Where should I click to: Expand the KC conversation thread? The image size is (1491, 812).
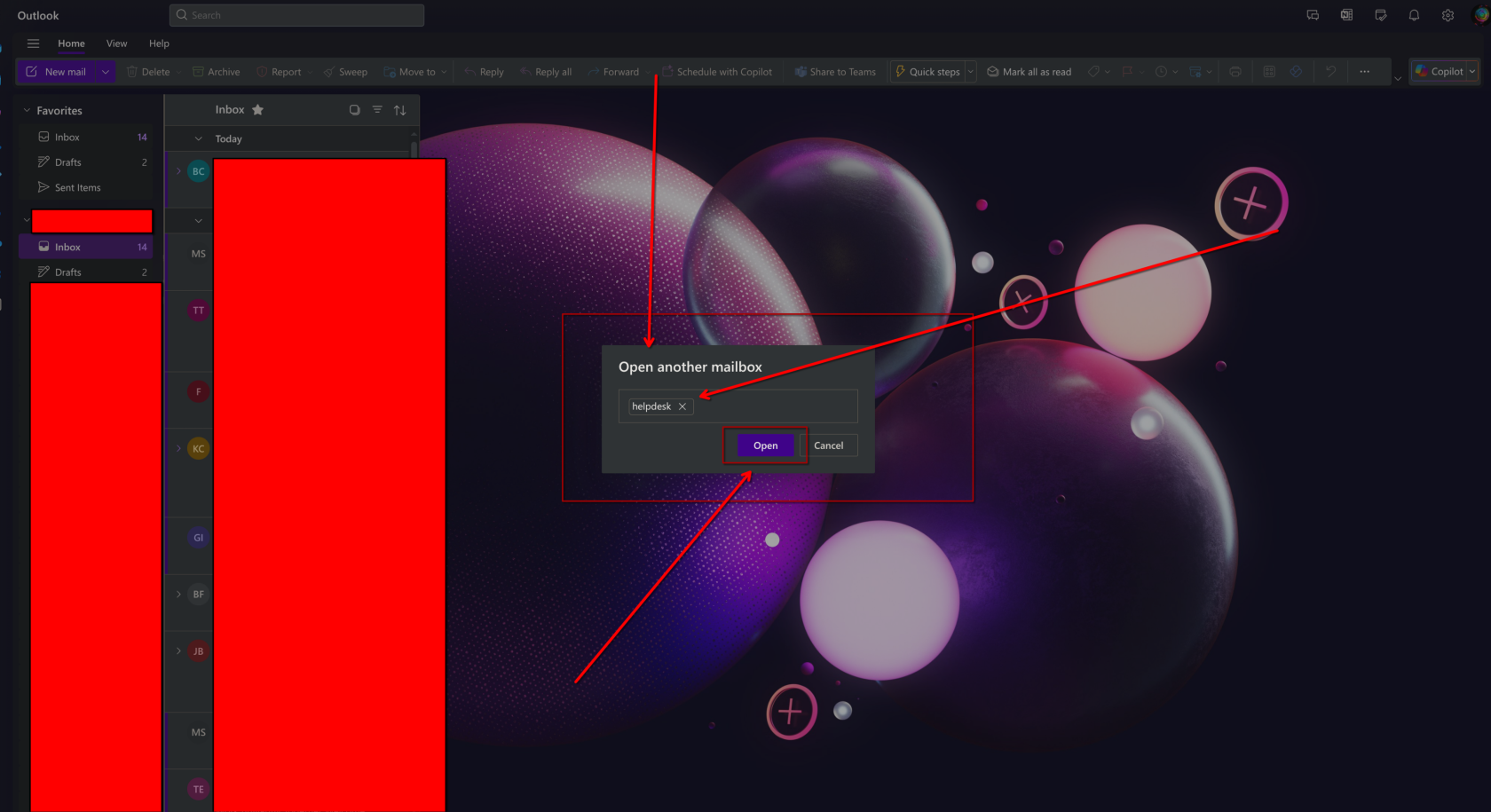[178, 449]
